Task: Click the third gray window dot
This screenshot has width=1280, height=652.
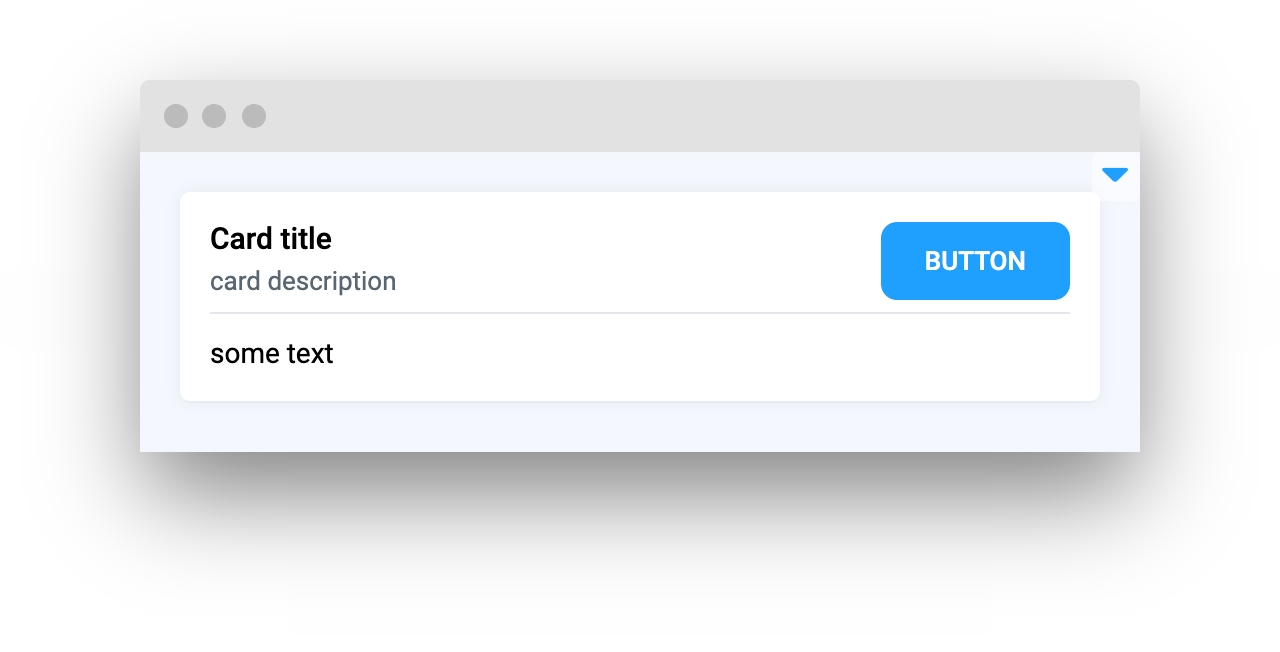Action: (254, 116)
